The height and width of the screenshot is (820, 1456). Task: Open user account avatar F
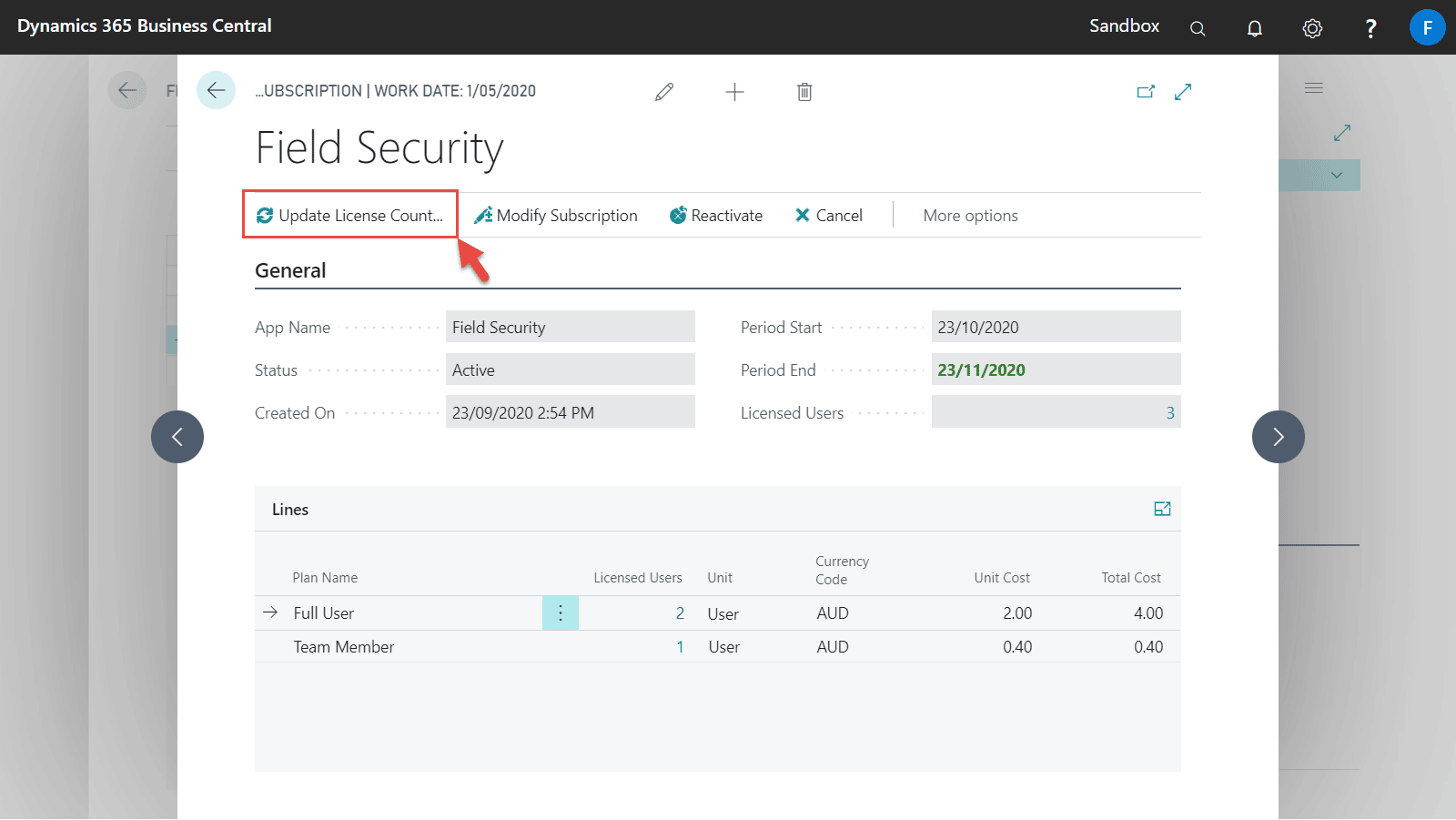tap(1427, 27)
